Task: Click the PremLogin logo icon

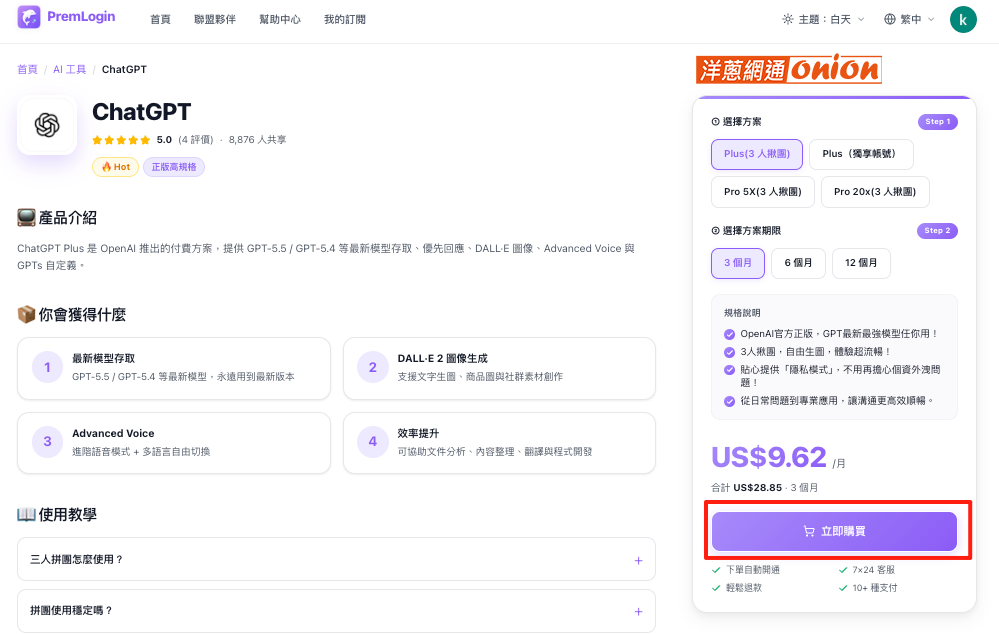Action: (x=29, y=17)
